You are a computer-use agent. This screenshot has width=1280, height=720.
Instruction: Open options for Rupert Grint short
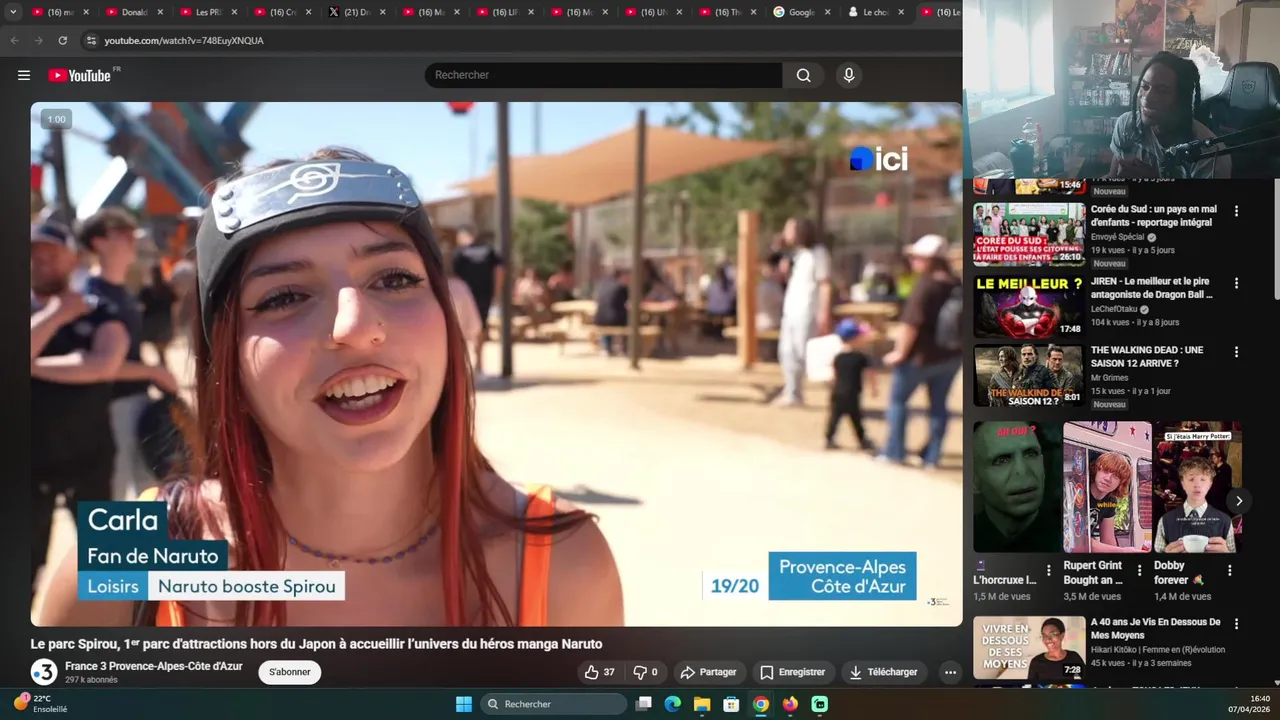tap(1139, 571)
